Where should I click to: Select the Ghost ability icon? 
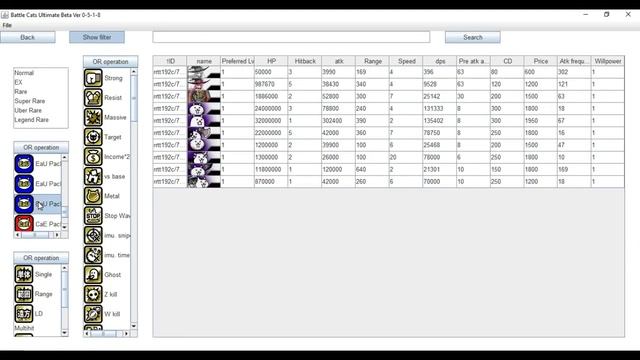click(x=93, y=275)
